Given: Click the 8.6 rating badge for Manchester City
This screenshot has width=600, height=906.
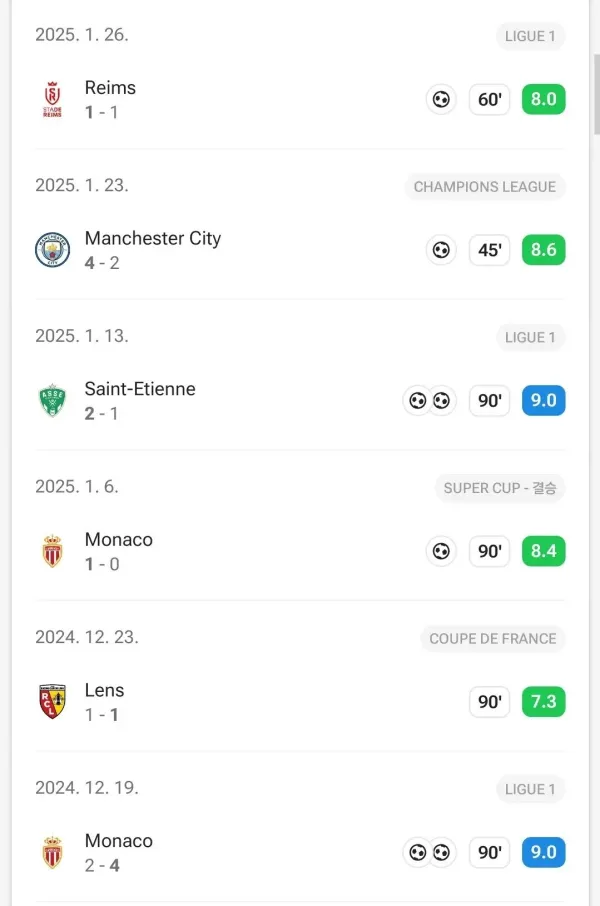Looking at the screenshot, I should (x=543, y=250).
